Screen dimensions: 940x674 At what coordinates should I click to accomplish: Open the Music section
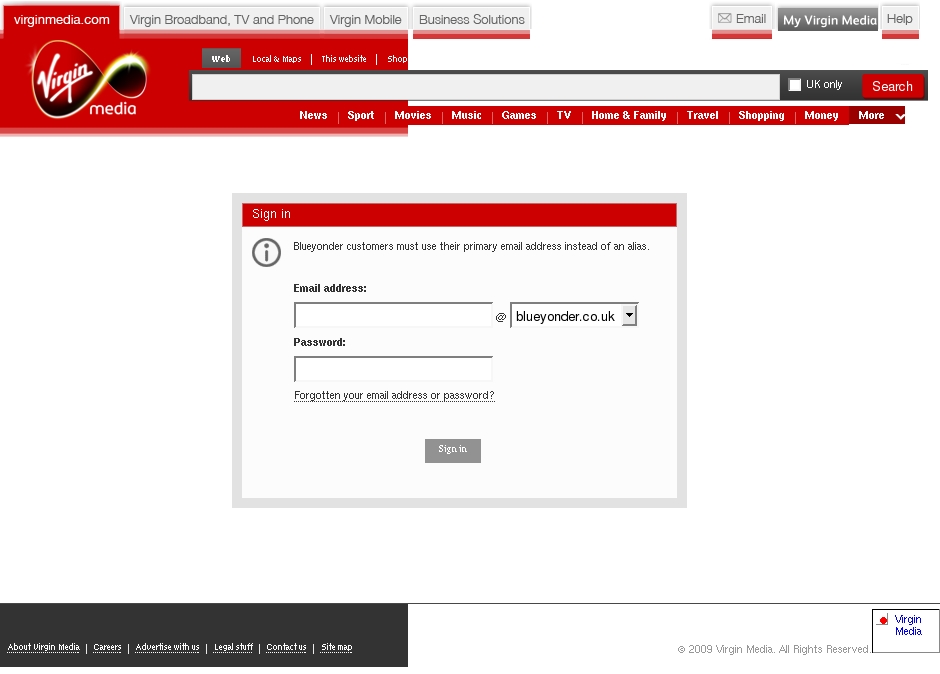point(466,115)
